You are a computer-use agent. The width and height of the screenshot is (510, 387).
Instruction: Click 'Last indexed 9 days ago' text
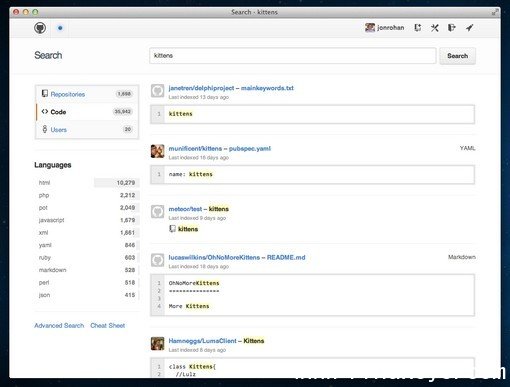(x=197, y=218)
